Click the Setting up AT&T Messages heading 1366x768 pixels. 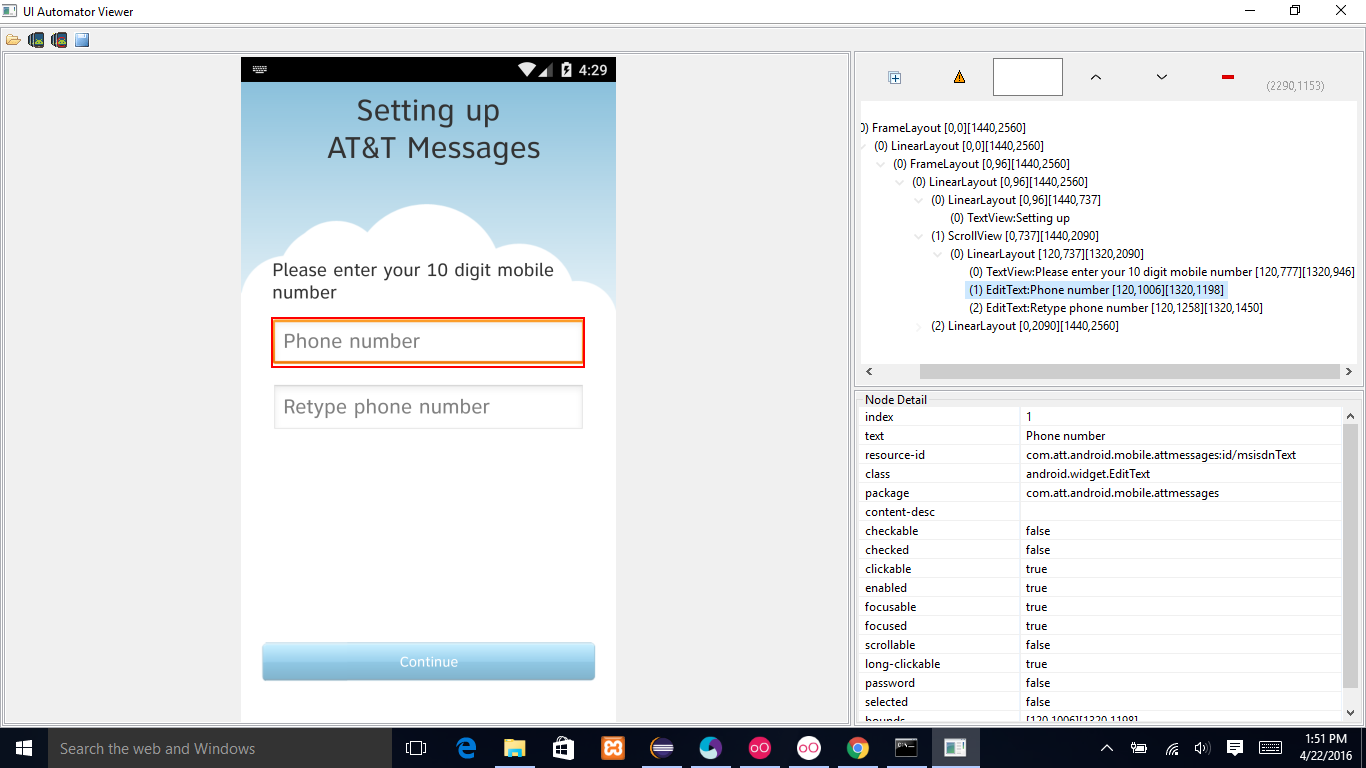click(x=433, y=129)
